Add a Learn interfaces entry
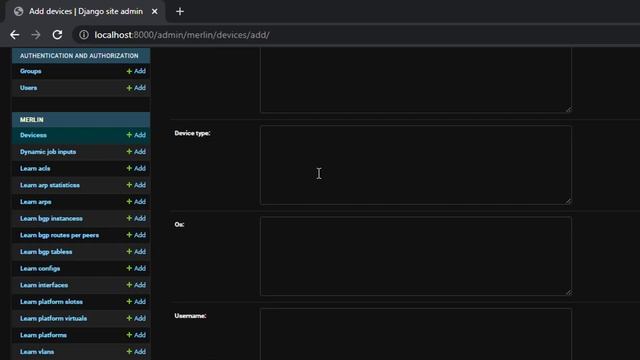 click(136, 285)
